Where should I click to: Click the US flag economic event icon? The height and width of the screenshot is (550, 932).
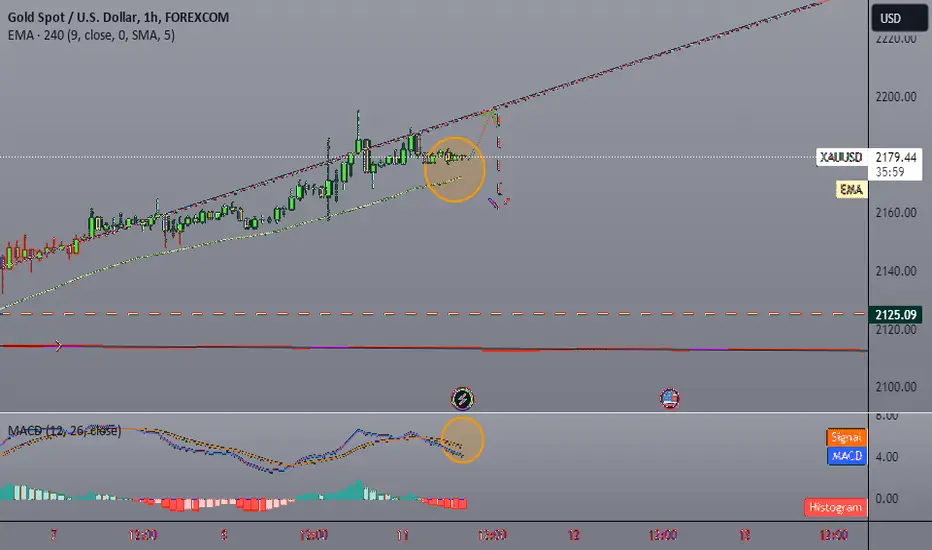click(669, 398)
